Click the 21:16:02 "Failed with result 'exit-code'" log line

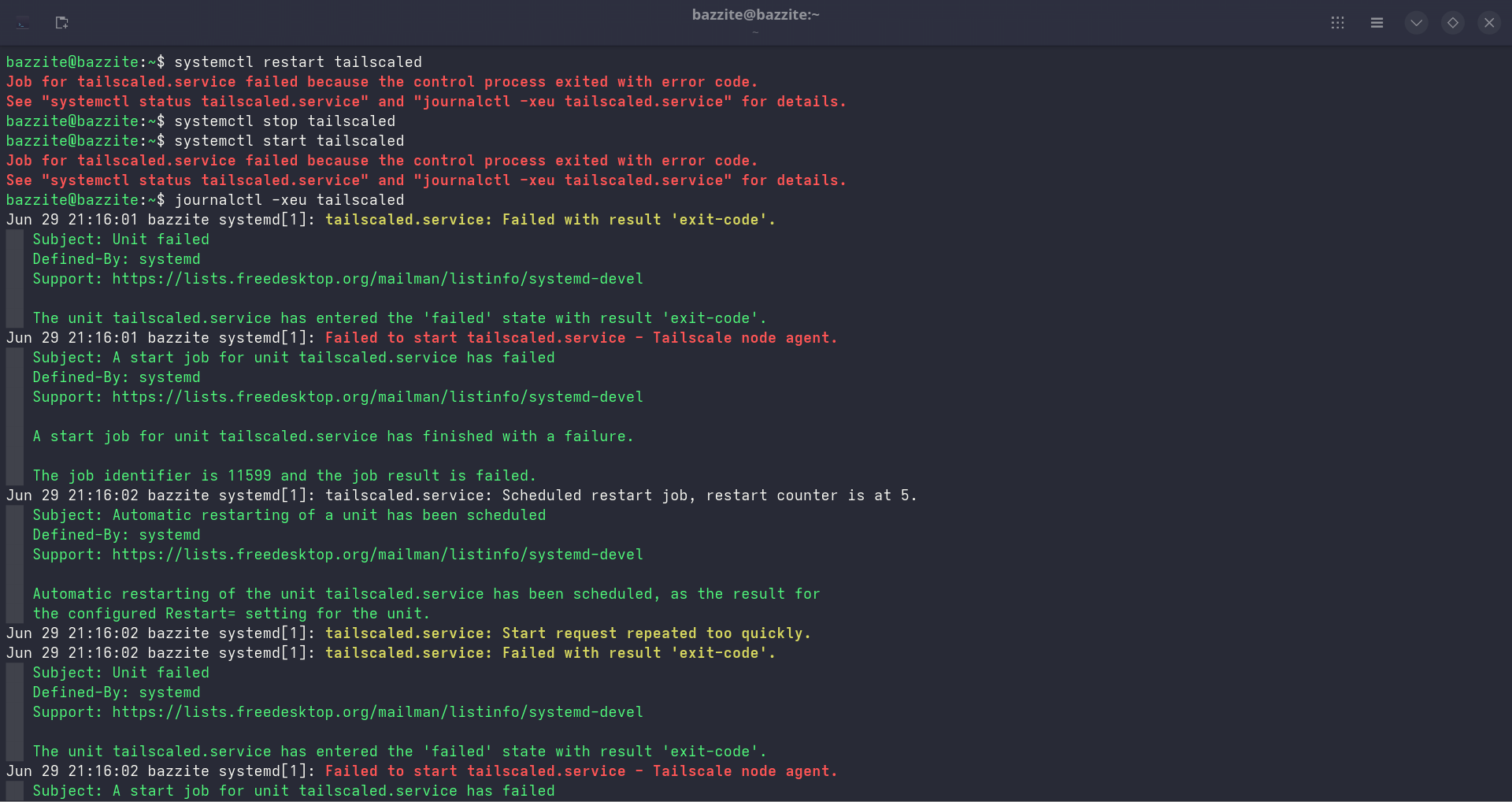click(391, 653)
